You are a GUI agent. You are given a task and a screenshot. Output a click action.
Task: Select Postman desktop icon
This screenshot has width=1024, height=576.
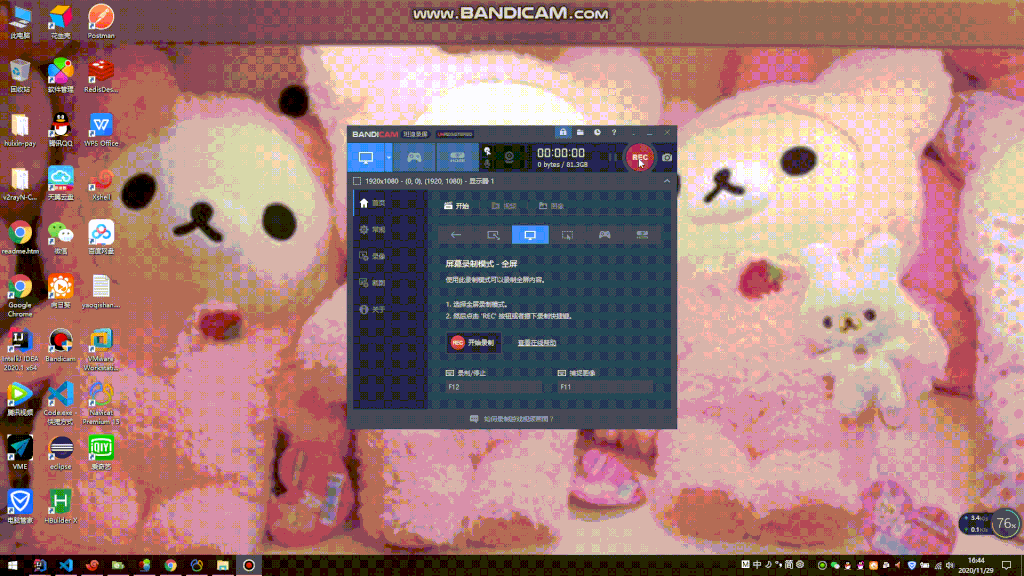pos(101,22)
